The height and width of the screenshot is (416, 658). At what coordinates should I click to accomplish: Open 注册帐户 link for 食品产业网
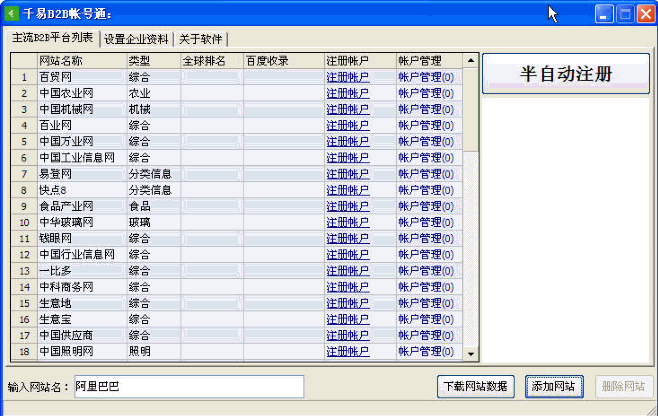(348, 207)
